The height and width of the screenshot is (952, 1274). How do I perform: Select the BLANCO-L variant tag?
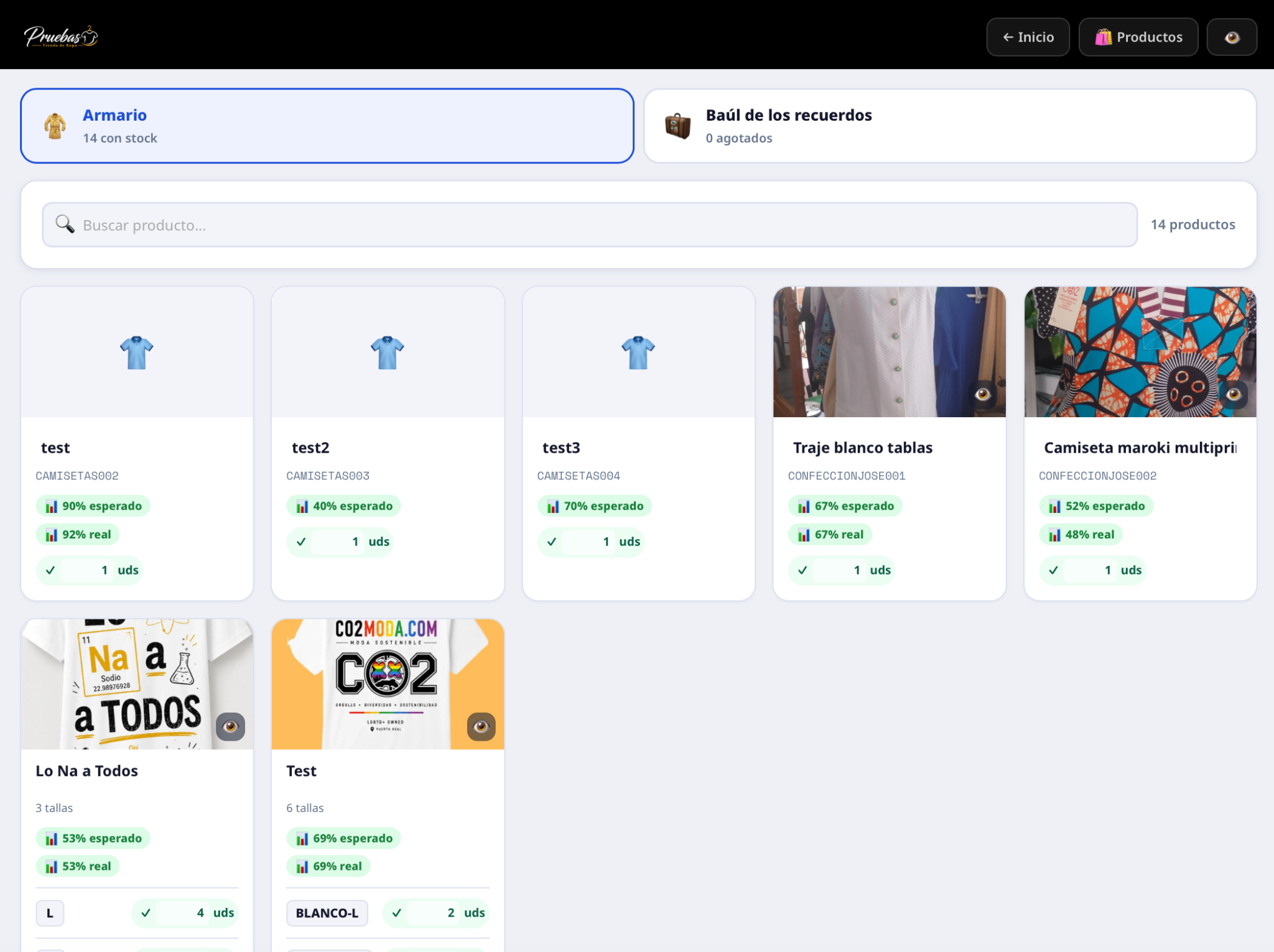[327, 913]
